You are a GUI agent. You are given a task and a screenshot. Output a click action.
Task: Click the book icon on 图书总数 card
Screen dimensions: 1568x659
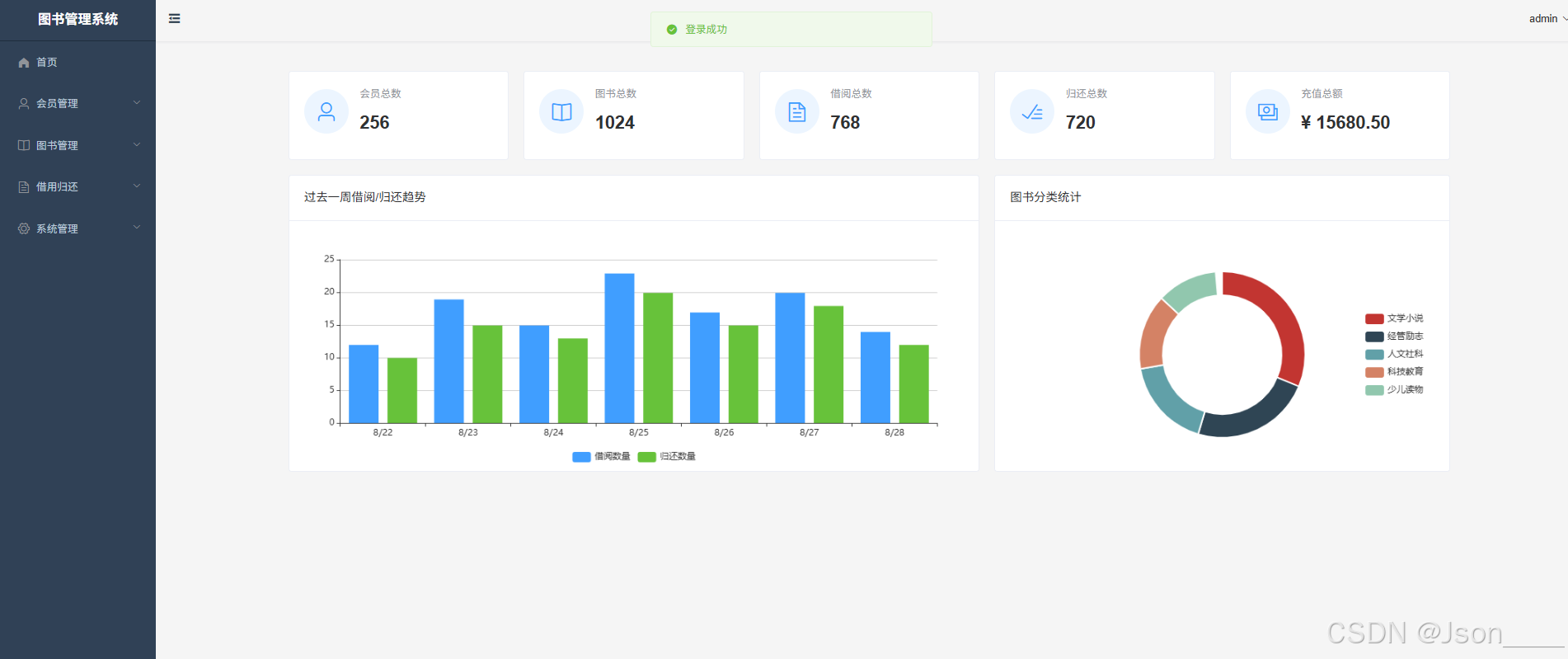point(561,111)
